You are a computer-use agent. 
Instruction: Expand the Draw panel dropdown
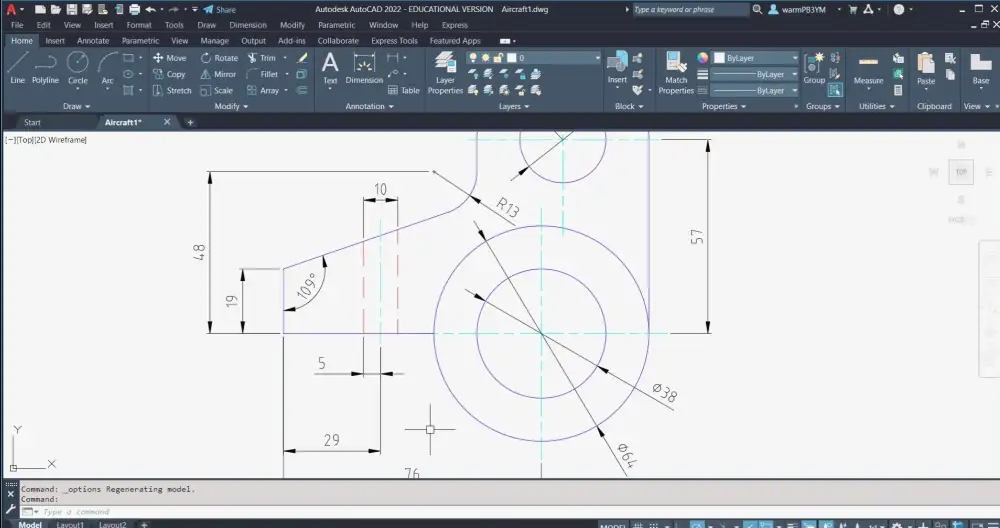[x=78, y=106]
